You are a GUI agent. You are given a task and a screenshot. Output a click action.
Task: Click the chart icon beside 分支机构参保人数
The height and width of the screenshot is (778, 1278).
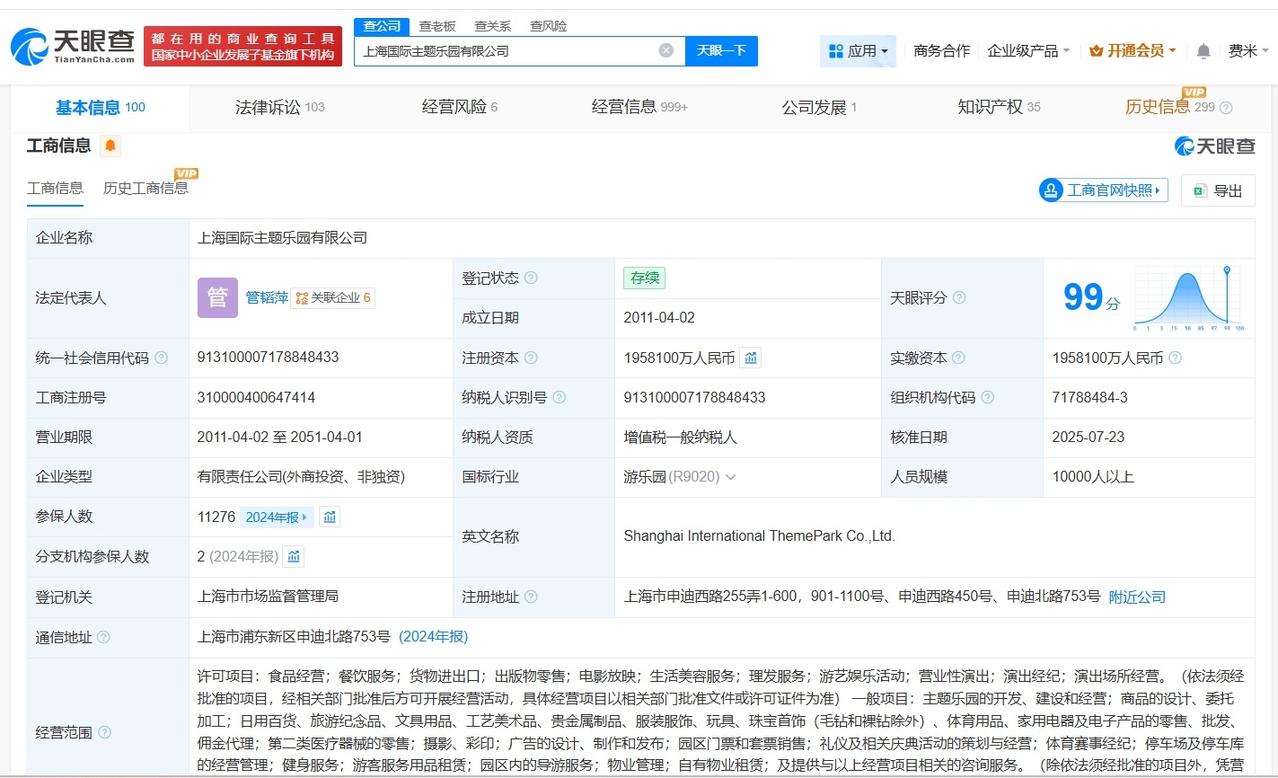click(x=292, y=556)
